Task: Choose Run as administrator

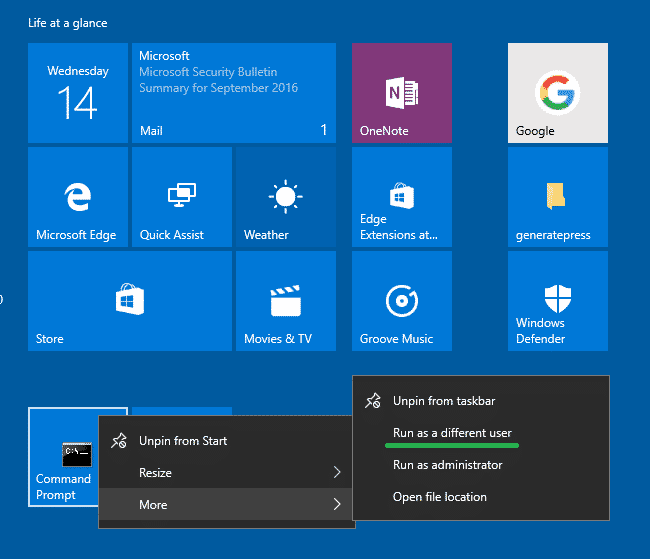Action: click(x=481, y=465)
